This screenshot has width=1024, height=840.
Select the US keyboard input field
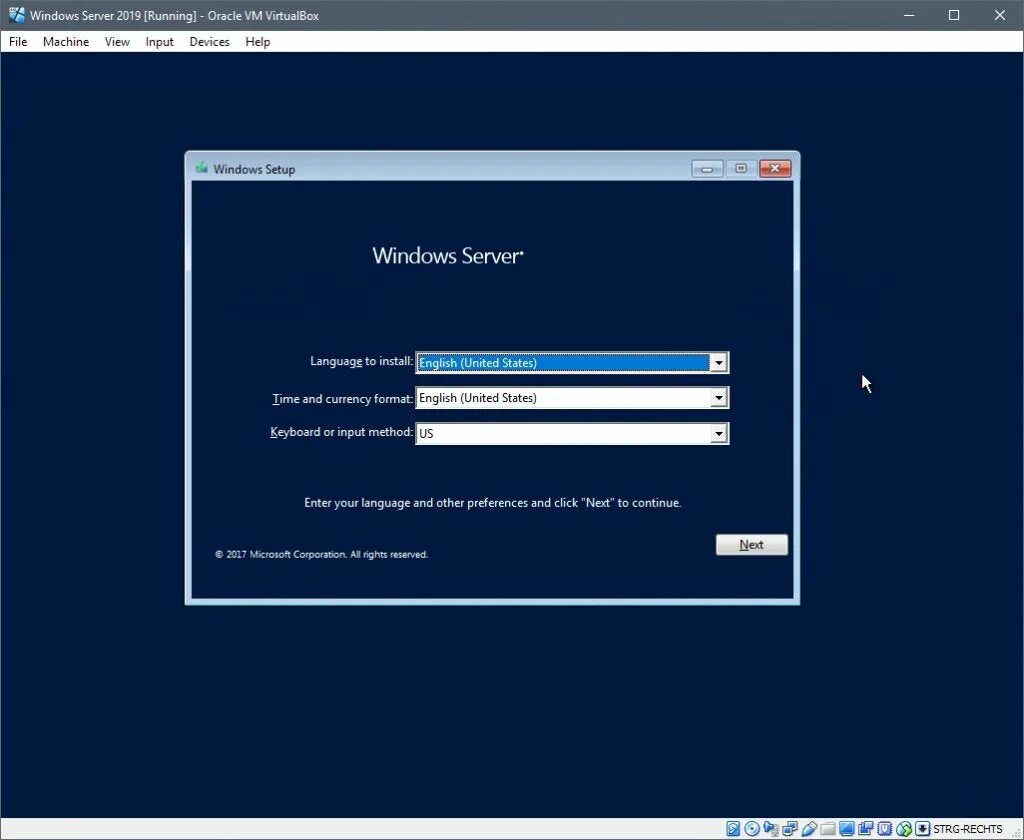click(572, 433)
